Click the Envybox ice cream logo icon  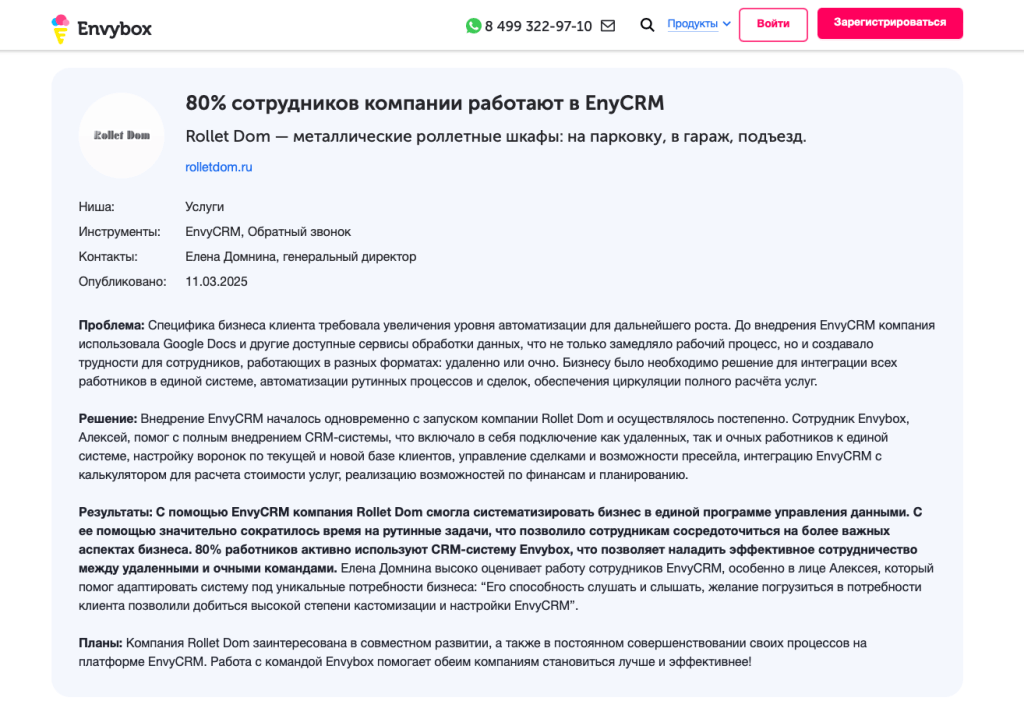(x=60, y=29)
